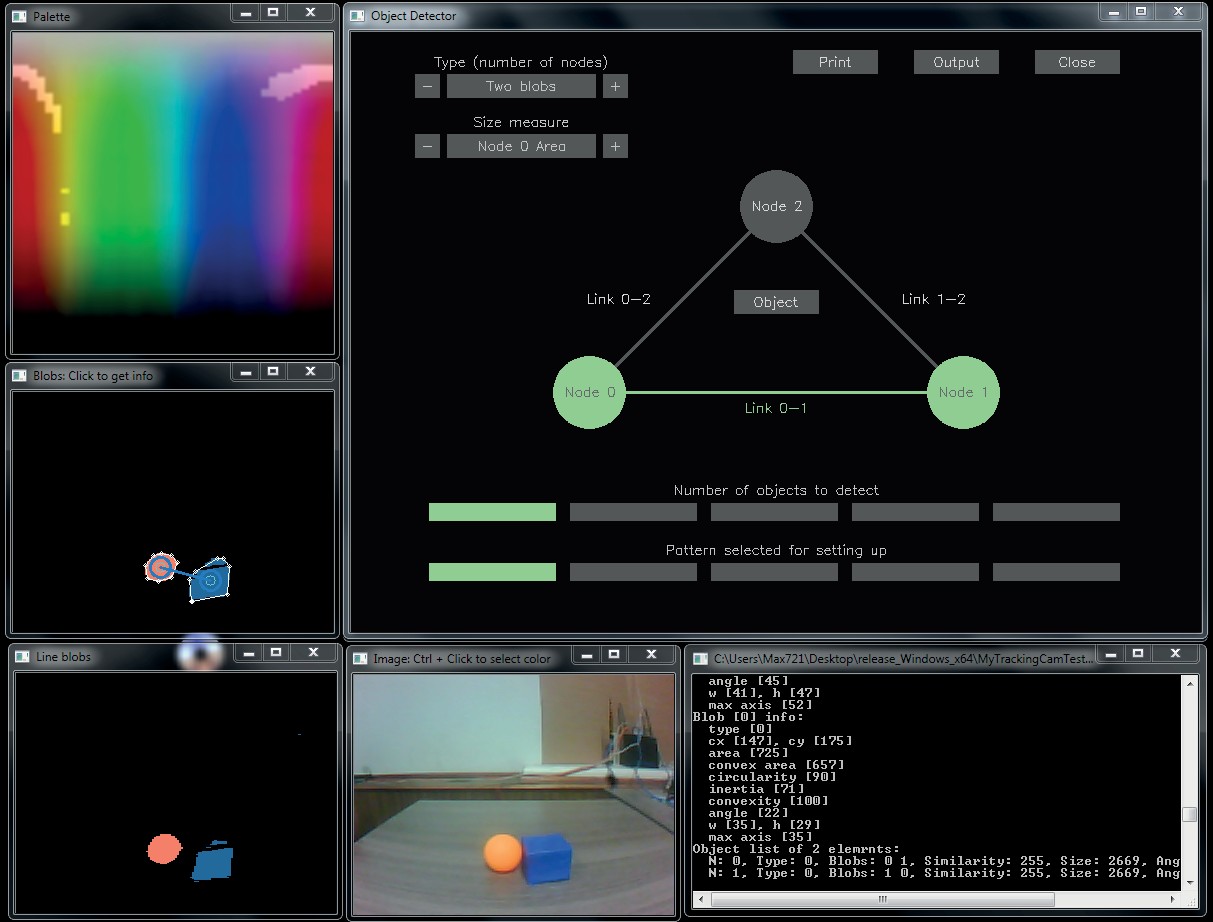Viewport: 1213px width, 922px height.
Task: Decrease Size measure with minus button
Action: point(427,147)
